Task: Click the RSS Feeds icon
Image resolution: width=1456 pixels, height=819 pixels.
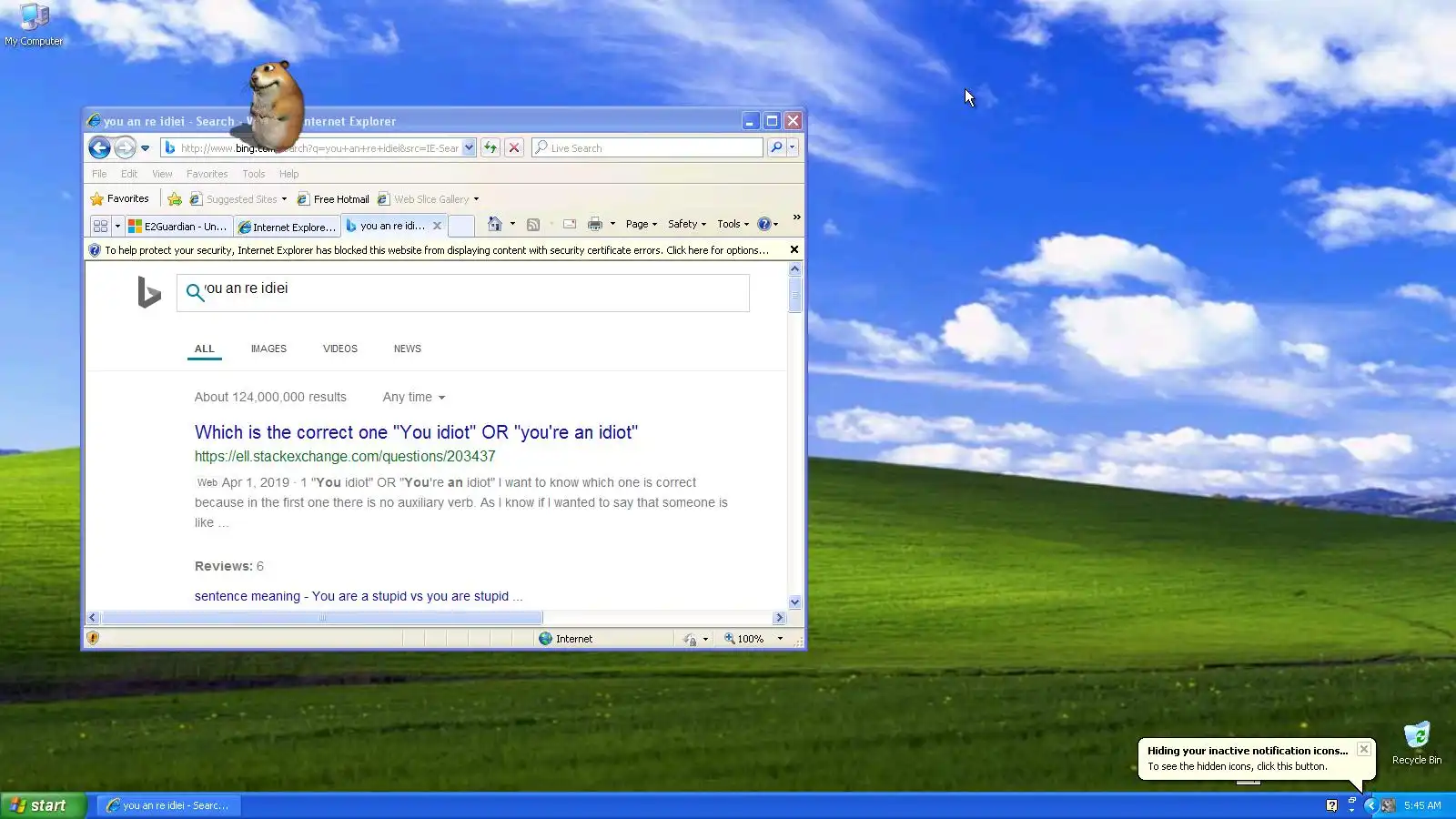Action: coord(533,224)
